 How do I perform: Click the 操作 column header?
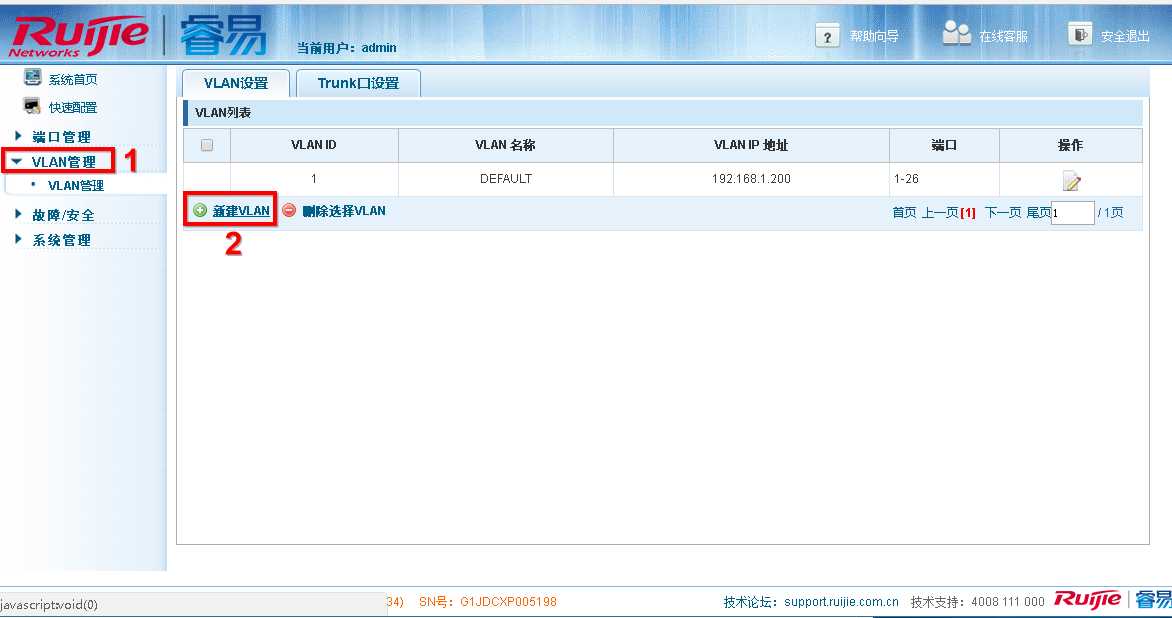[x=1070, y=145]
